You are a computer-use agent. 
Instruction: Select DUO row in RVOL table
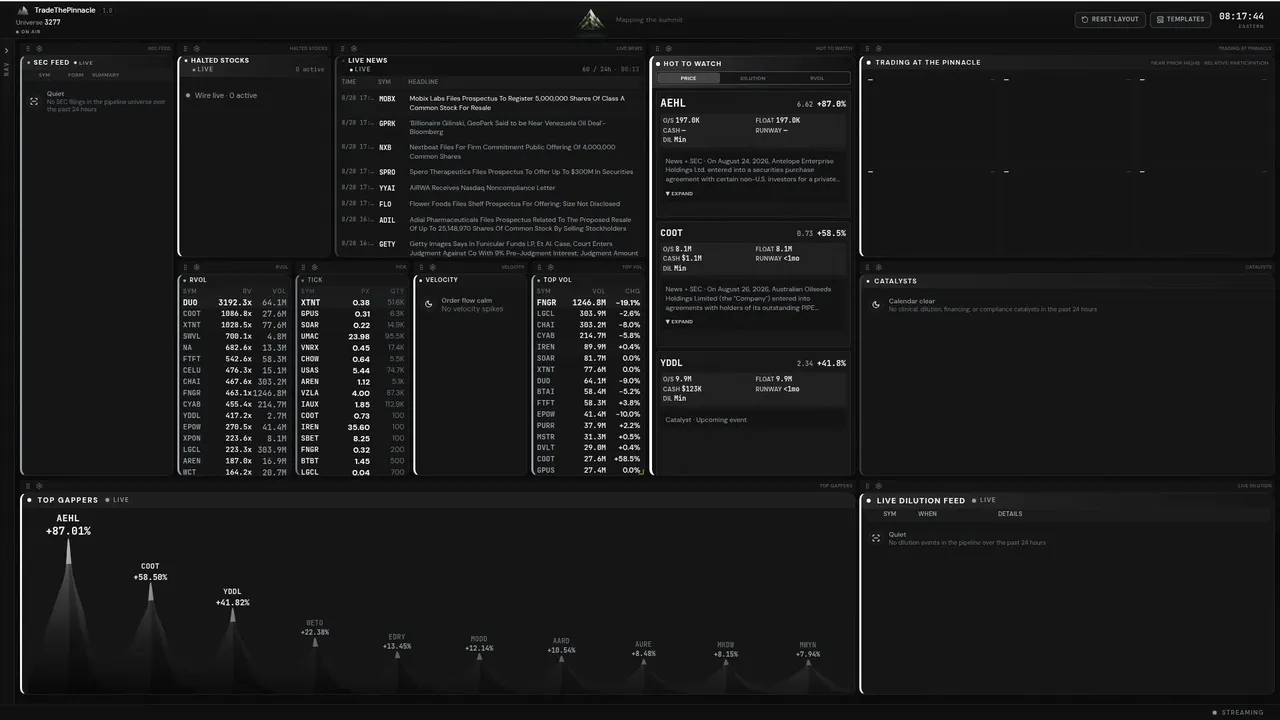[235, 302]
